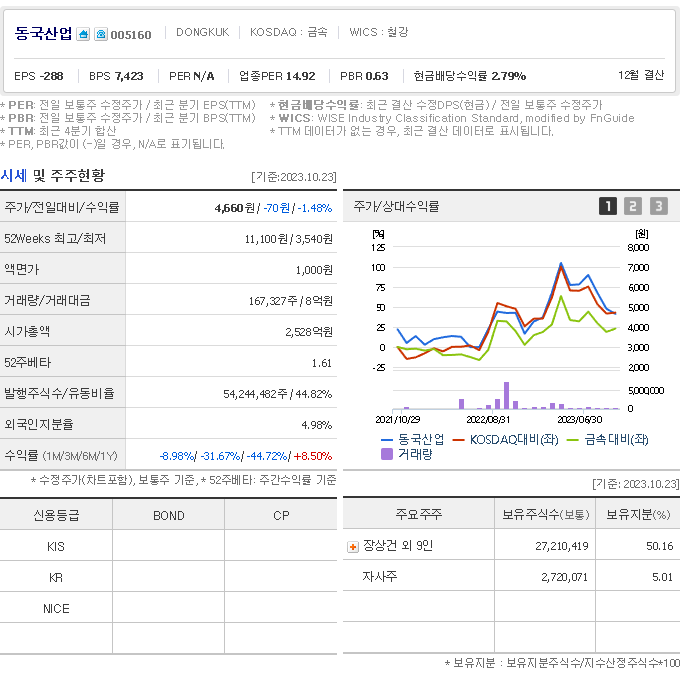Select the 시세 heading link
Image resolution: width=686 pixels, height=673 pixels.
pyautogui.click(x=14, y=176)
